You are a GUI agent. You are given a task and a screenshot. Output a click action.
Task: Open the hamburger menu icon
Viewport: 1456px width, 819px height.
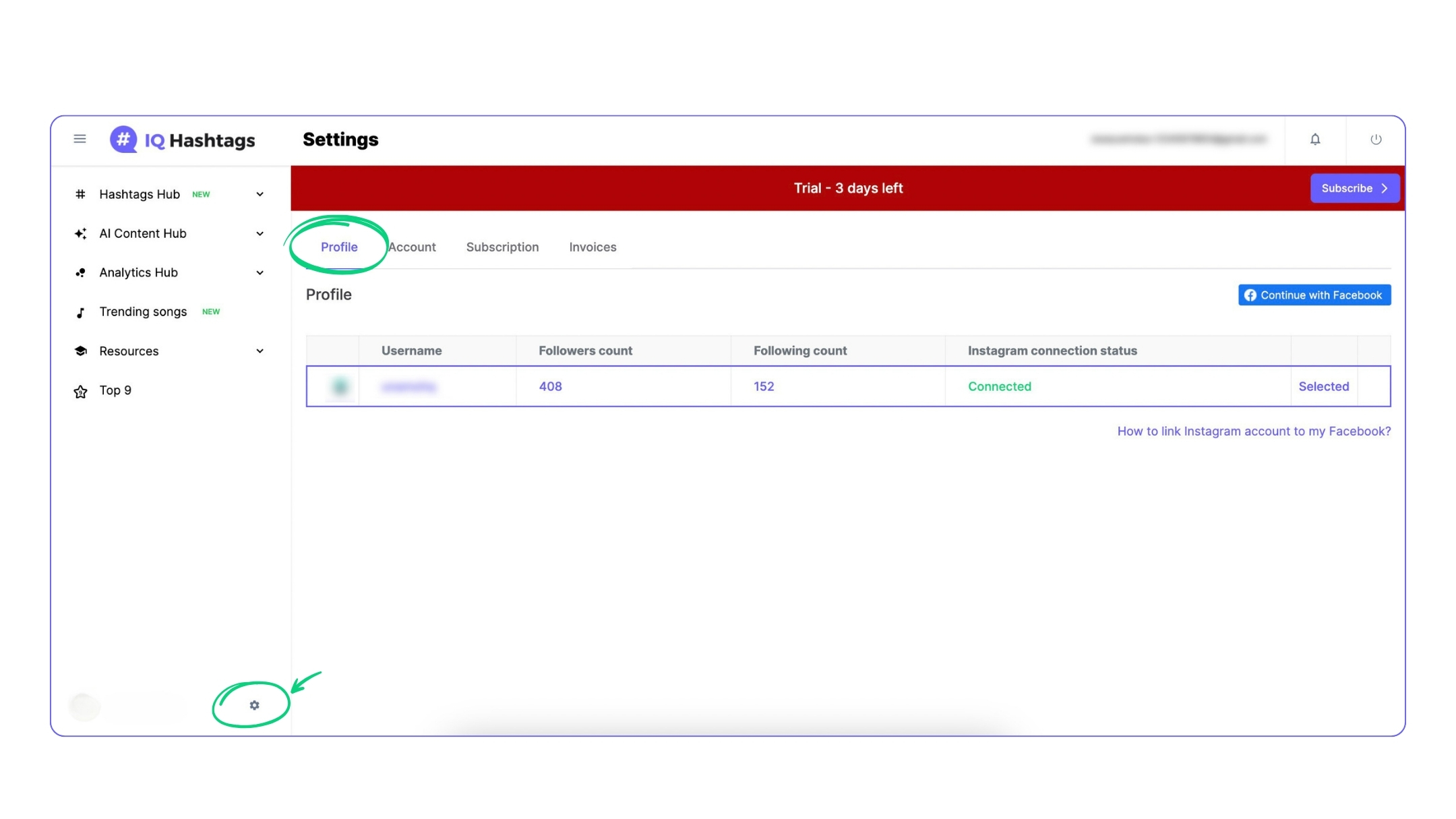coord(80,139)
